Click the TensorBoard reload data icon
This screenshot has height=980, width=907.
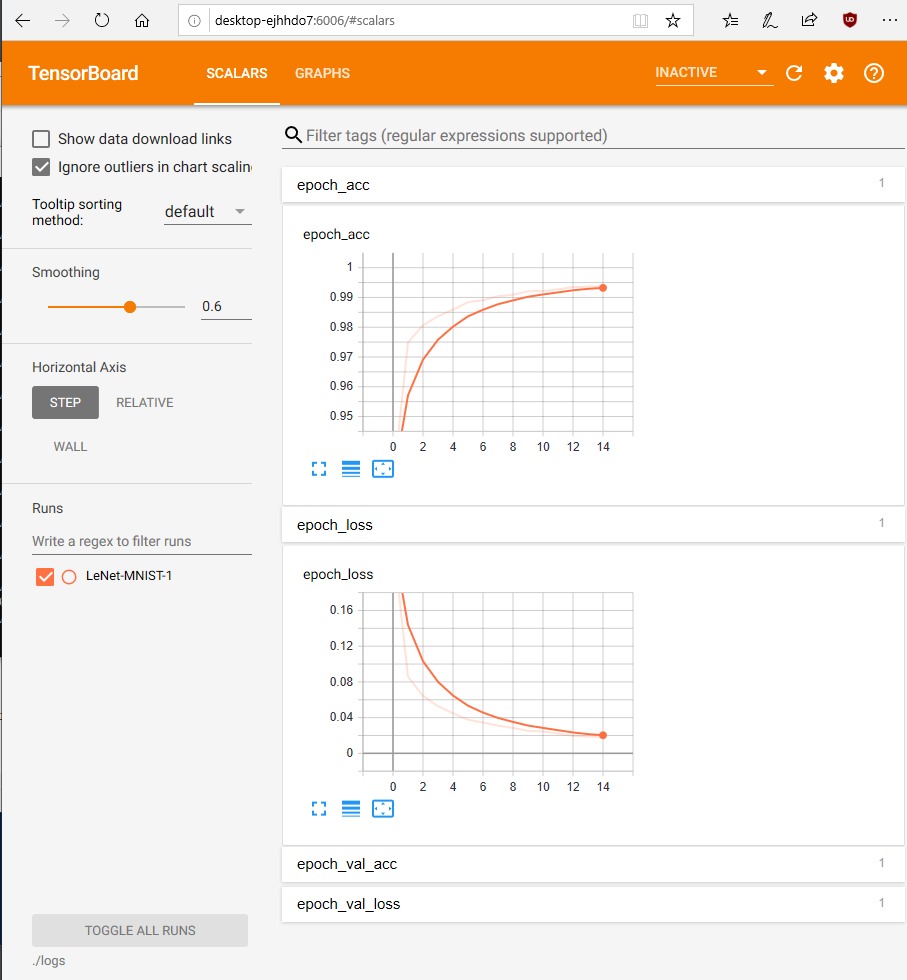pyautogui.click(x=794, y=73)
